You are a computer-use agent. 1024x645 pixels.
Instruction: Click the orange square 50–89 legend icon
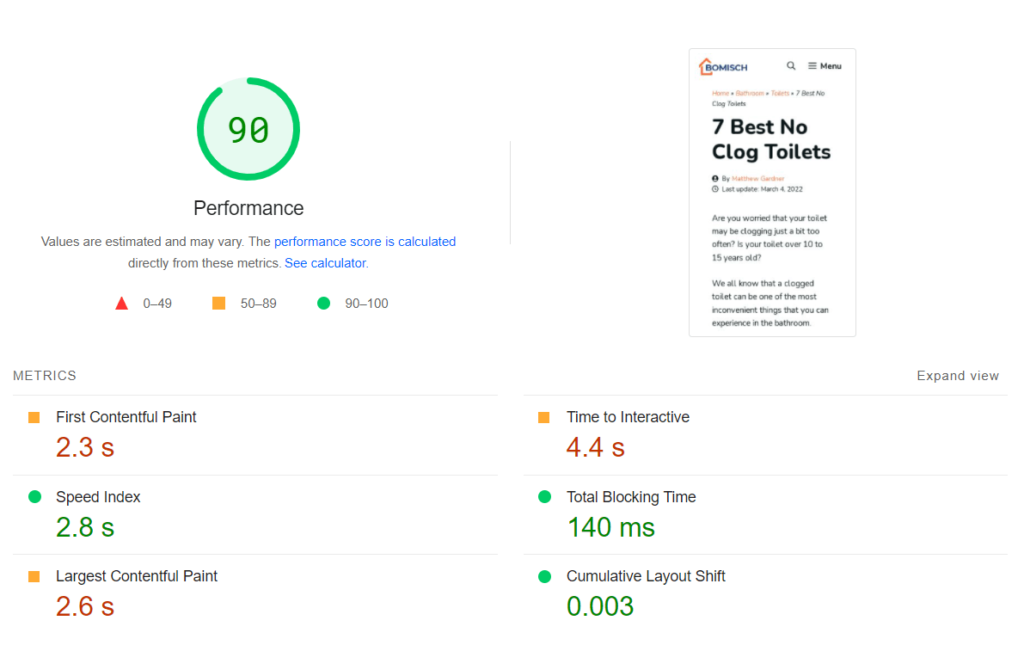pos(219,303)
